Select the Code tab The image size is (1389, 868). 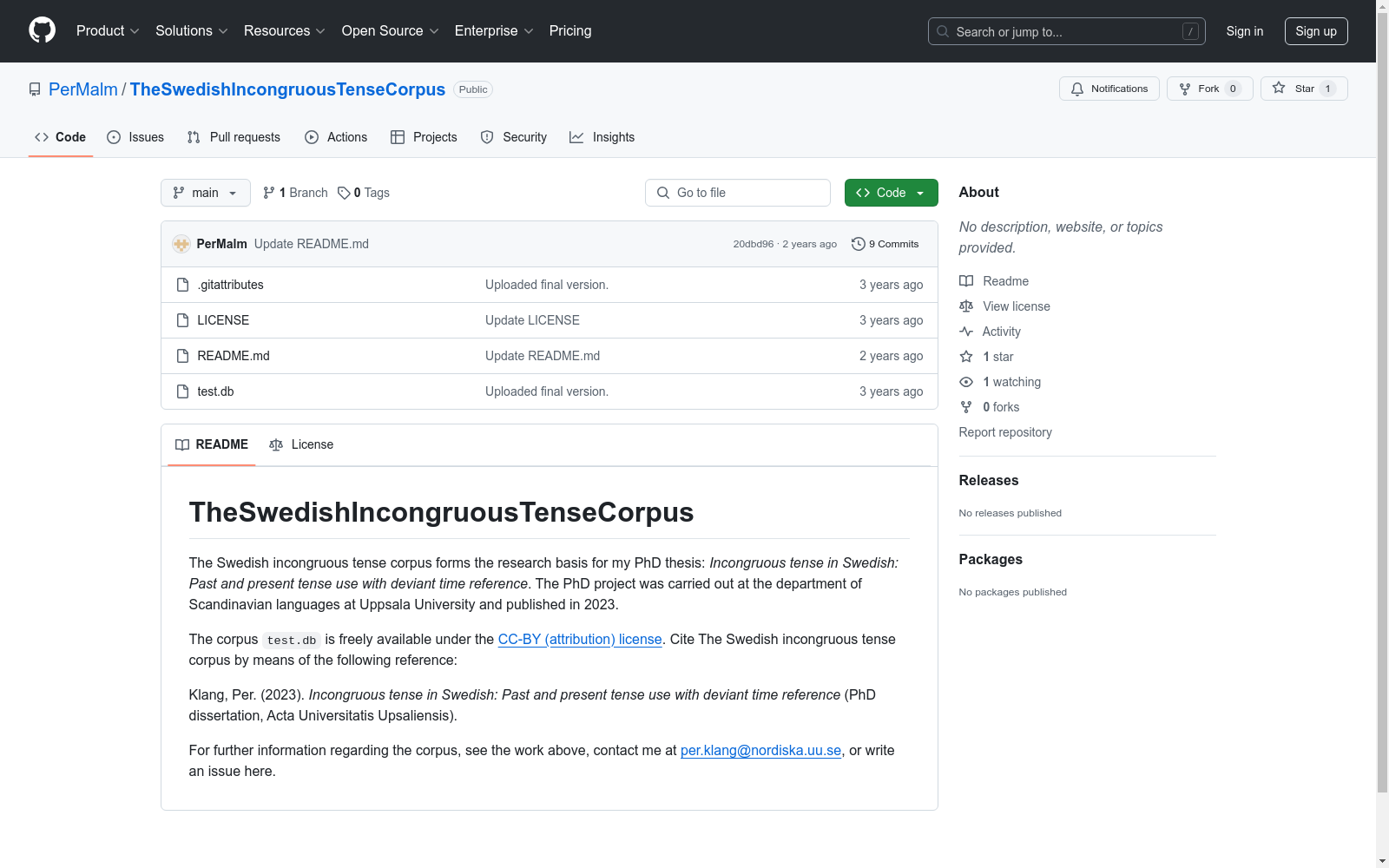[x=61, y=137]
